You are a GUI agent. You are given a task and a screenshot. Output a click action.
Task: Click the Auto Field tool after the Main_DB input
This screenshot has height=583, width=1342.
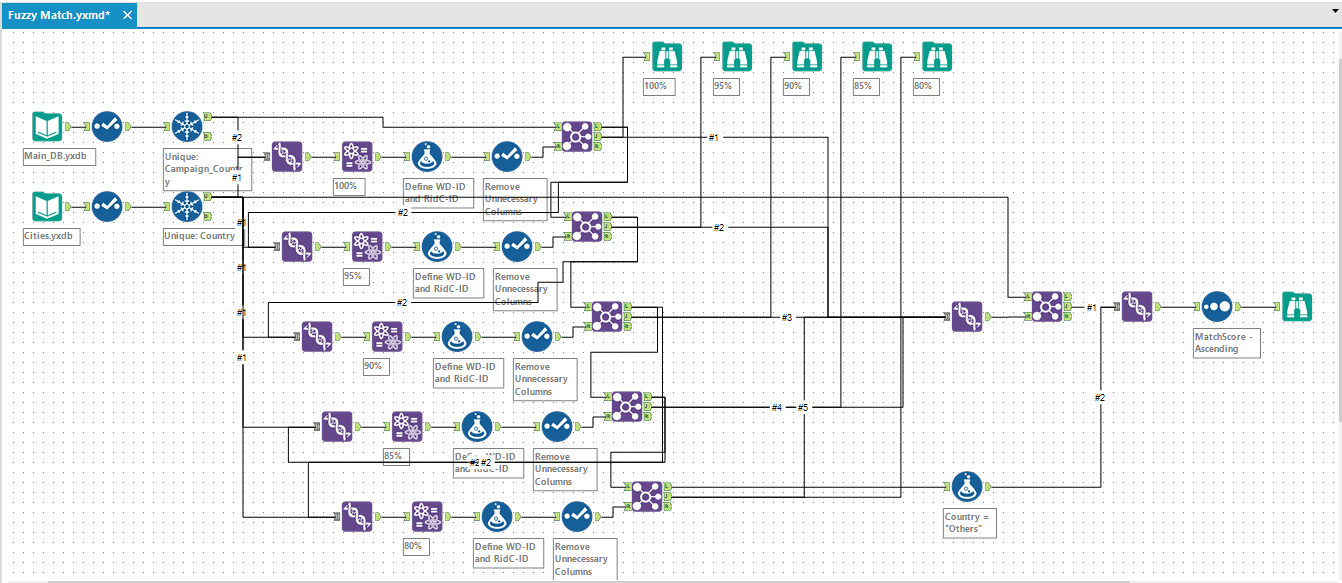[x=106, y=126]
